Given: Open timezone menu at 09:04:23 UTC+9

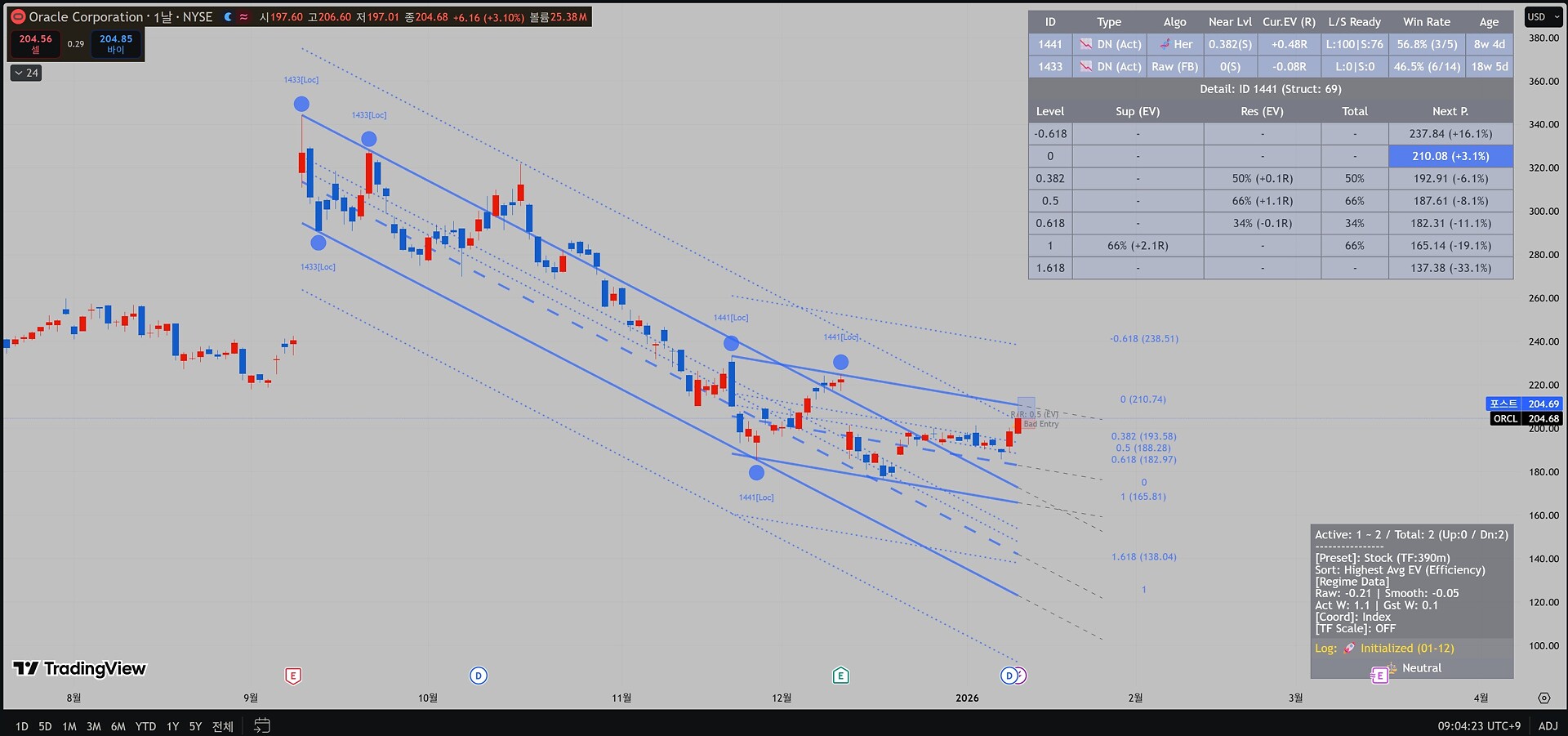Looking at the screenshot, I should coord(1479,725).
